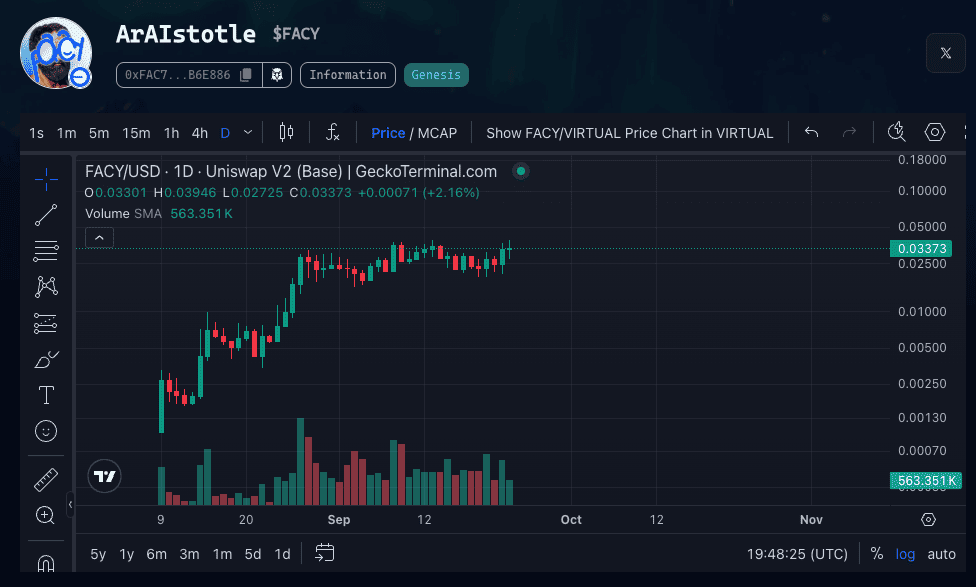Select the crosshair cursor tool
This screenshot has width=976, height=587.
pos(46,180)
